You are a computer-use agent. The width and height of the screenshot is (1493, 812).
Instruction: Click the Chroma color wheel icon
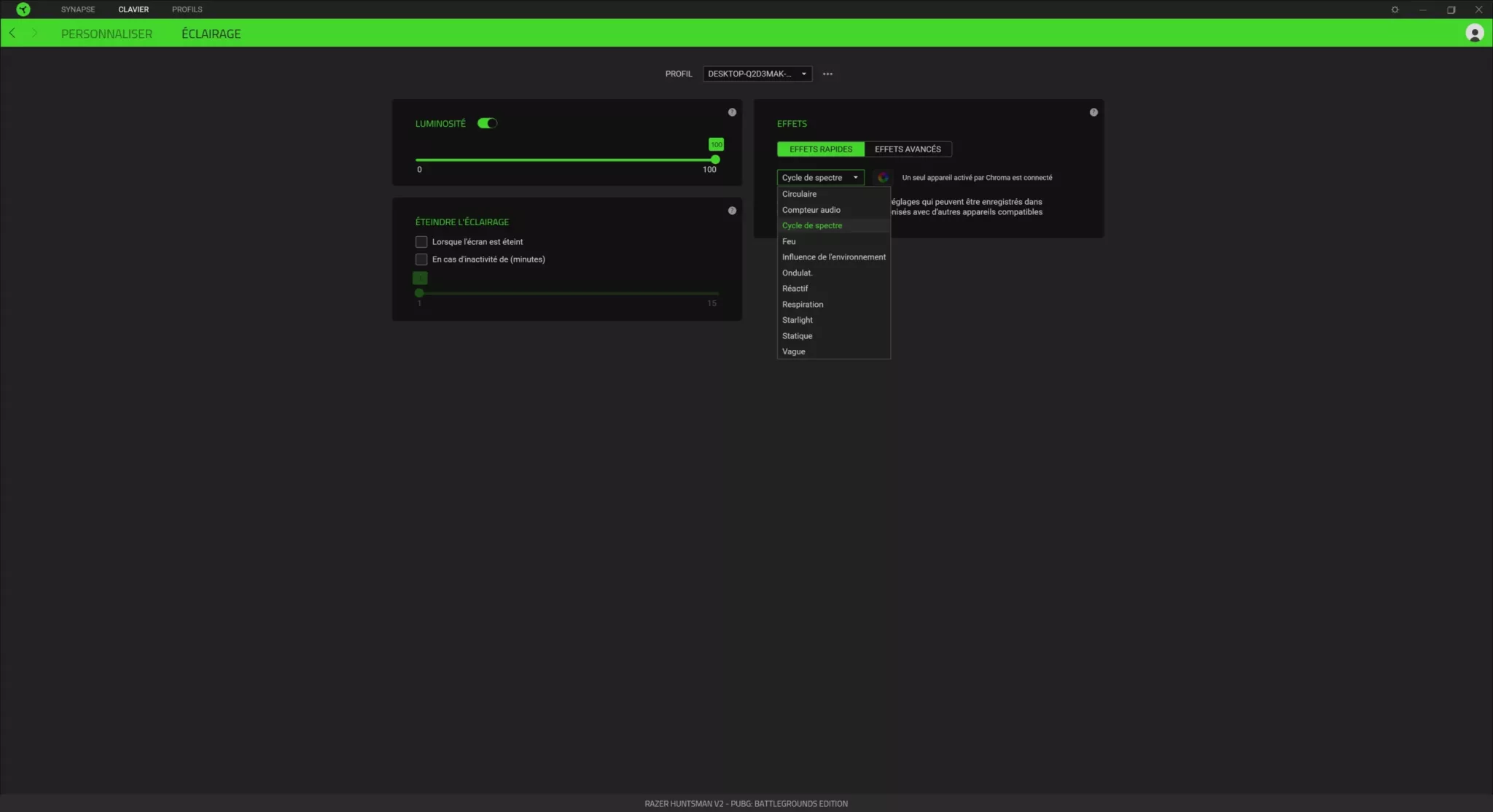[882, 176]
